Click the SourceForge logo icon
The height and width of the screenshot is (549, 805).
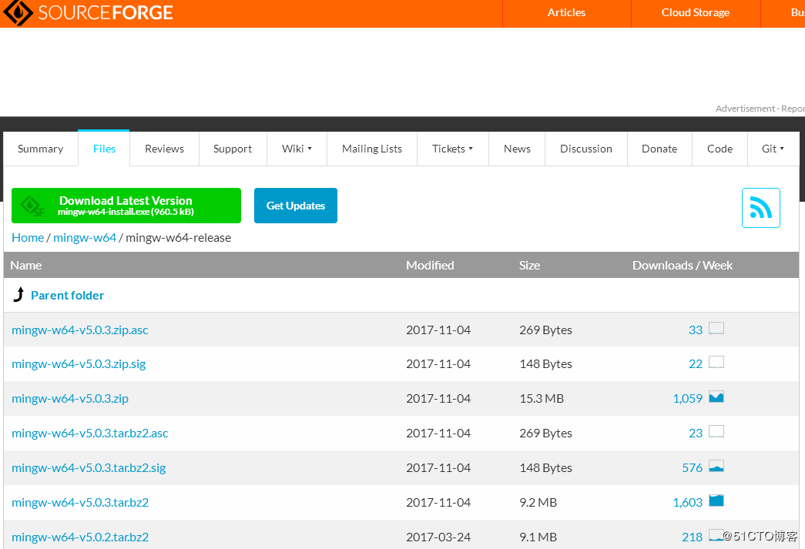coord(18,12)
